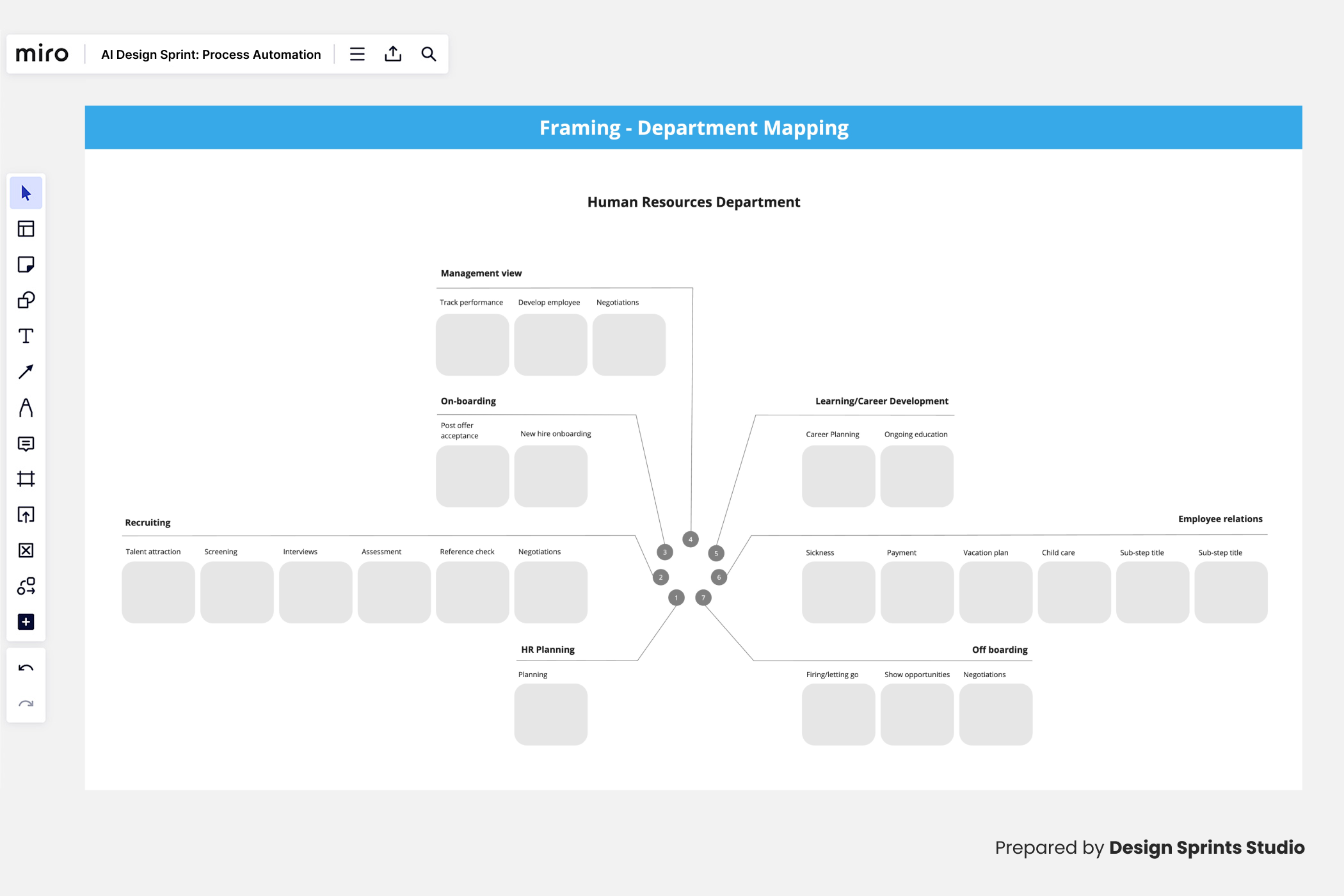Open board search
This screenshot has height=896, width=1344.
[x=428, y=54]
